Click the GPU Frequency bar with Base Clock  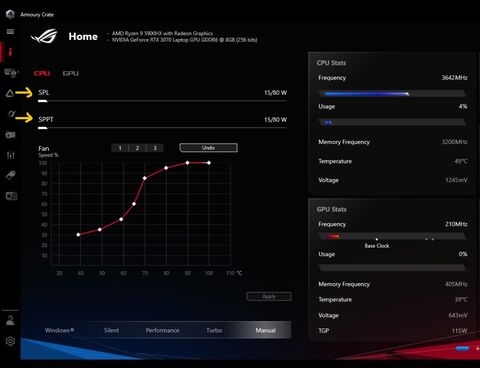[392, 236]
